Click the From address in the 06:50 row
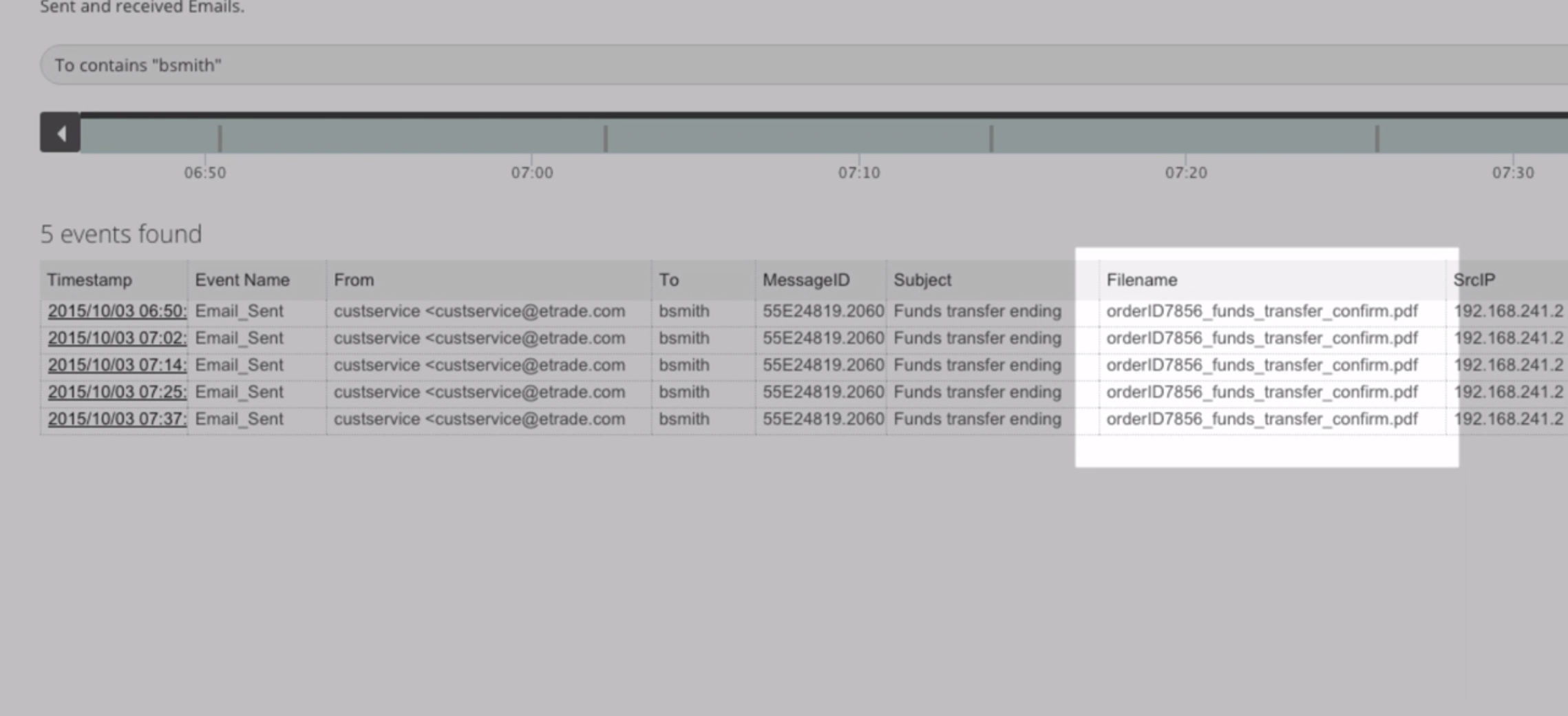 (x=480, y=311)
